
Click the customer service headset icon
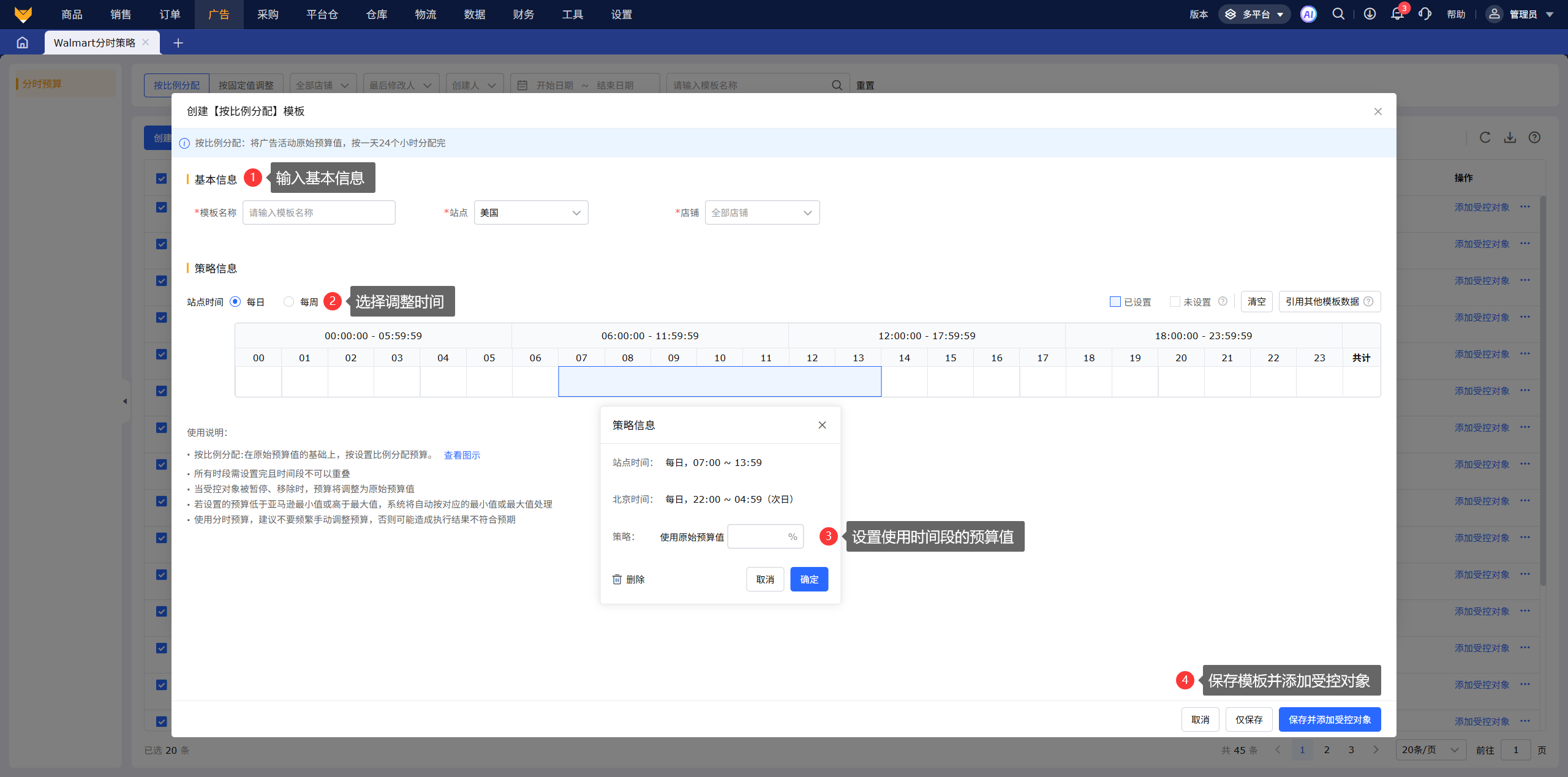coord(1425,14)
